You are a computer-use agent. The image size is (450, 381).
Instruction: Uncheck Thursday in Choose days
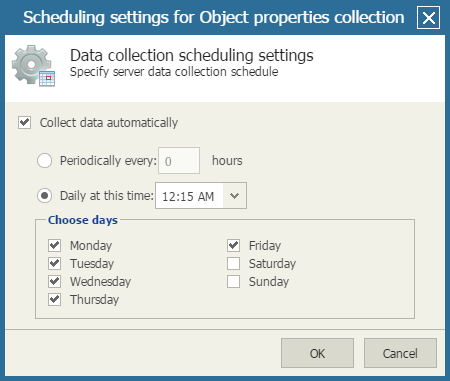[x=54, y=299]
